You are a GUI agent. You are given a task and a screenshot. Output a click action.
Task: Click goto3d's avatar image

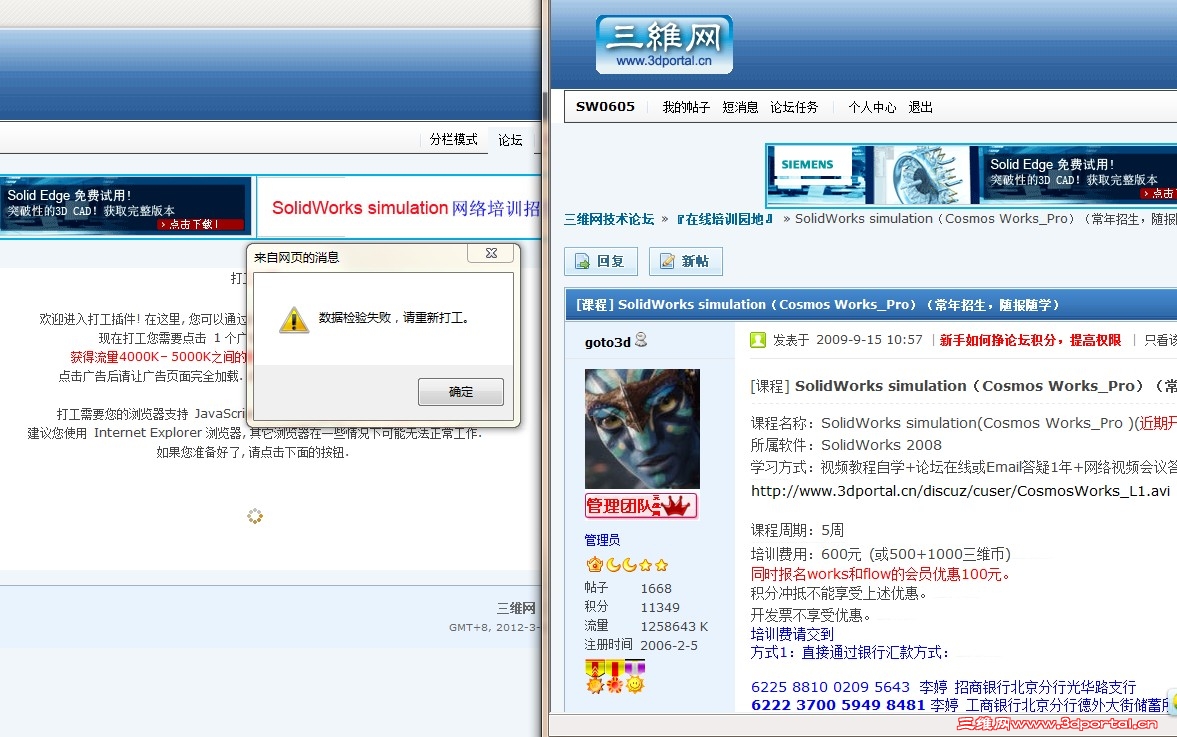(x=643, y=429)
